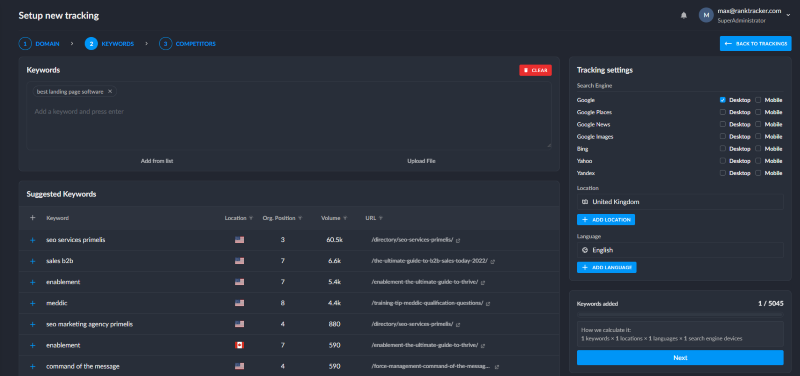The height and width of the screenshot is (376, 800).
Task: Add keyword 'seo marketing agency primelis'
Action: 33,324
